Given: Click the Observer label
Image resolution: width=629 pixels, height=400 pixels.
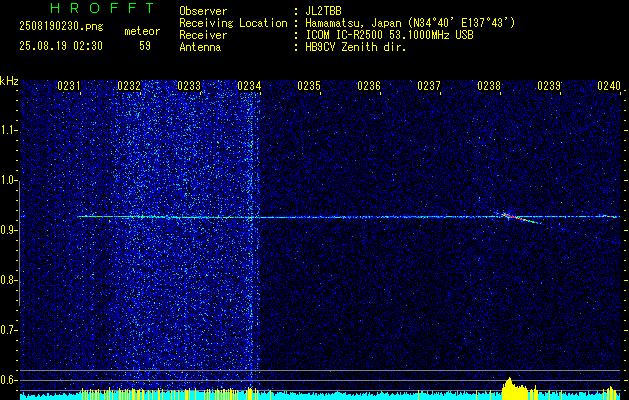Looking at the screenshot, I should point(203,11).
